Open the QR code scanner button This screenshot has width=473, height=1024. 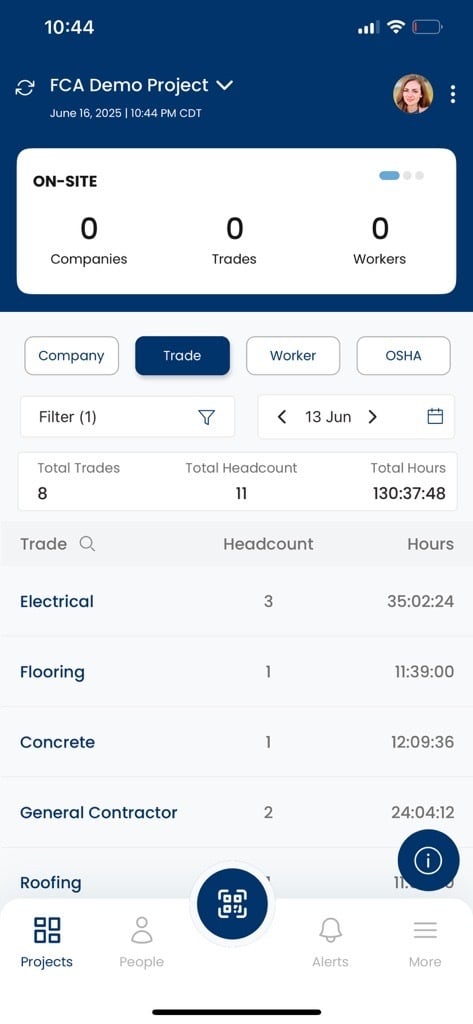tap(232, 904)
